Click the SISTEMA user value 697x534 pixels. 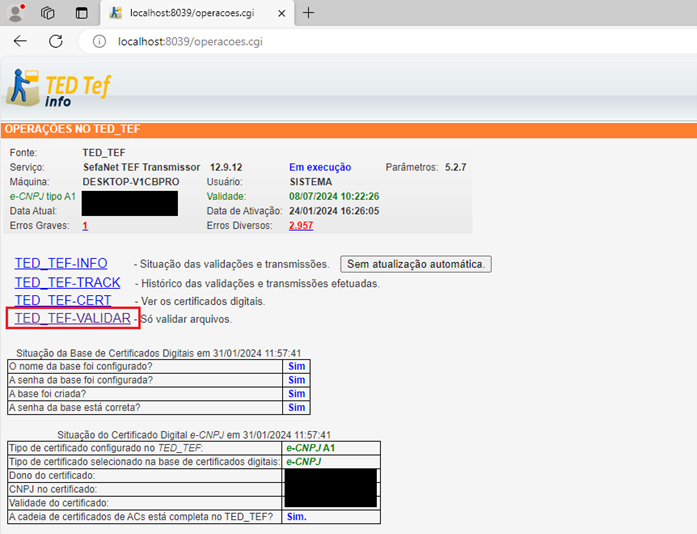pyautogui.click(x=311, y=182)
